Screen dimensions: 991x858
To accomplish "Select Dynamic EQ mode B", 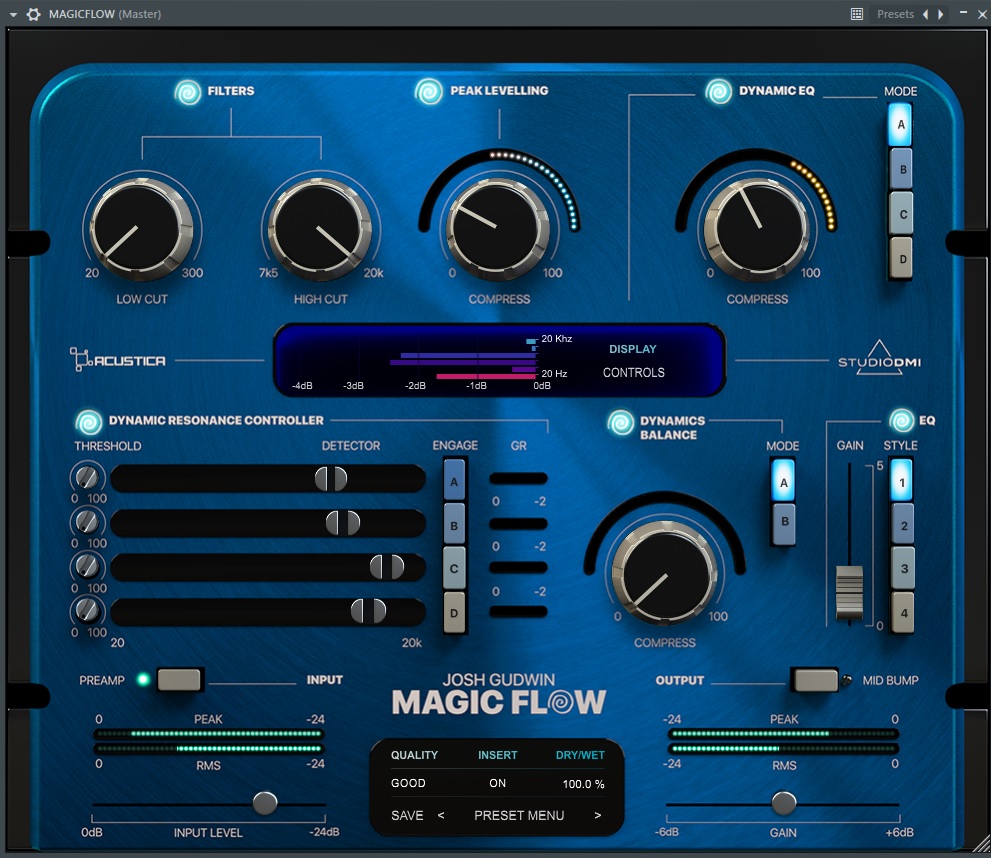I will [901, 169].
